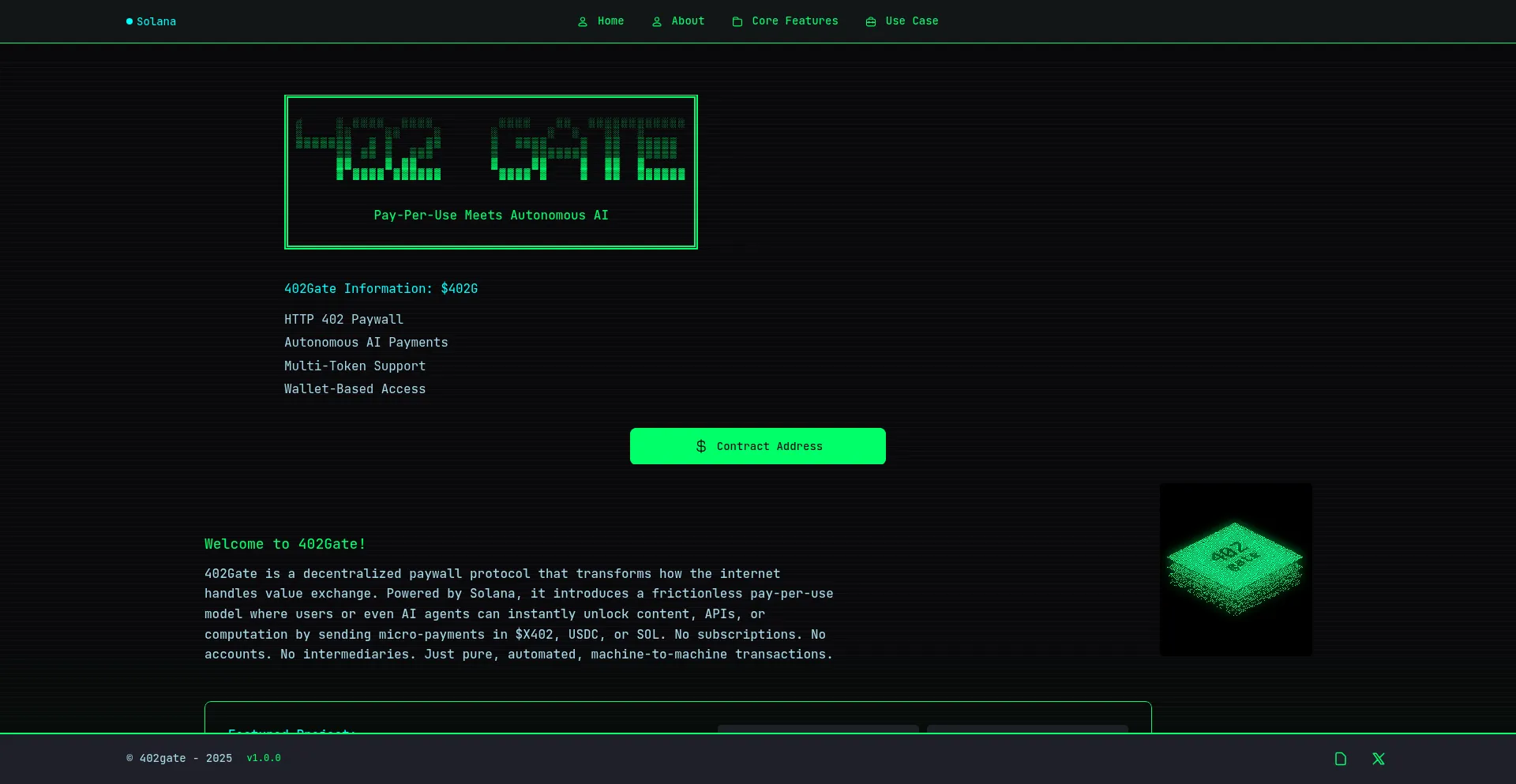Click the Solana network label
This screenshot has width=1516, height=784.
pyautogui.click(x=156, y=21)
